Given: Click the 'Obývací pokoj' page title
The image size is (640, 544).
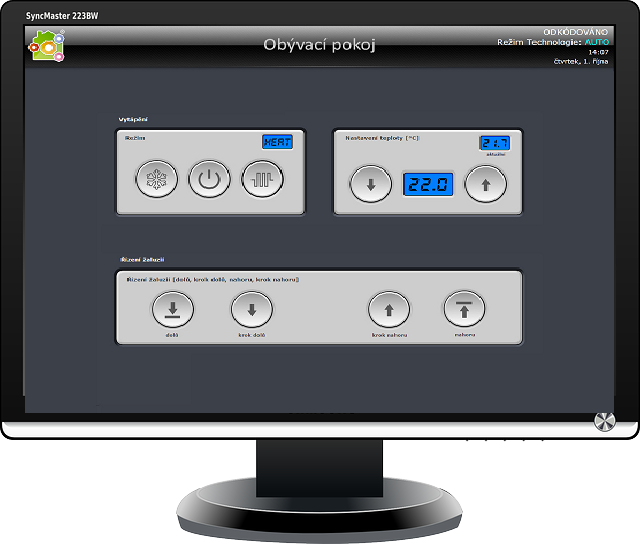Looking at the screenshot, I should 319,45.
